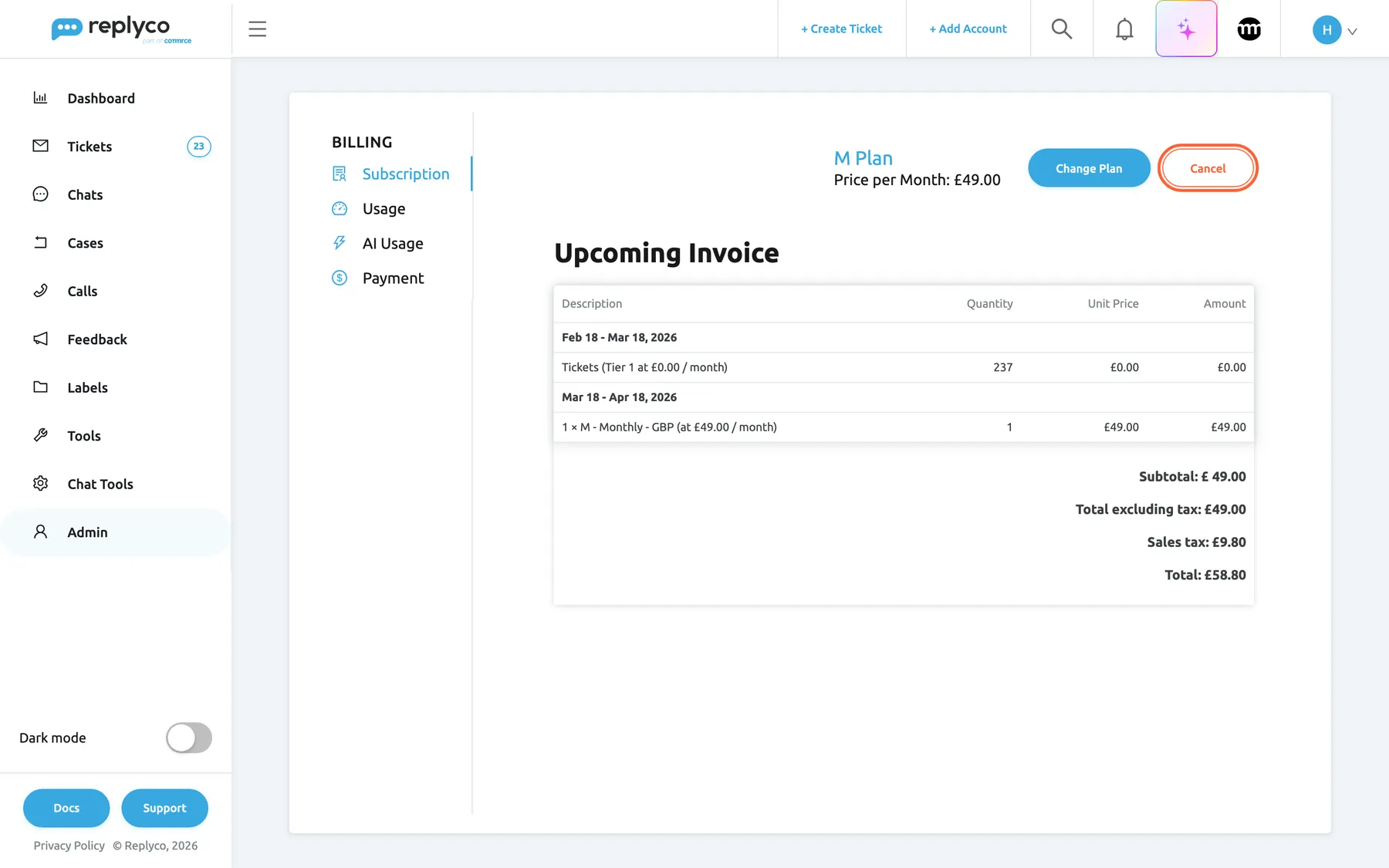1389x868 pixels.
Task: Click the Chats bubble icon
Action: coord(40,194)
